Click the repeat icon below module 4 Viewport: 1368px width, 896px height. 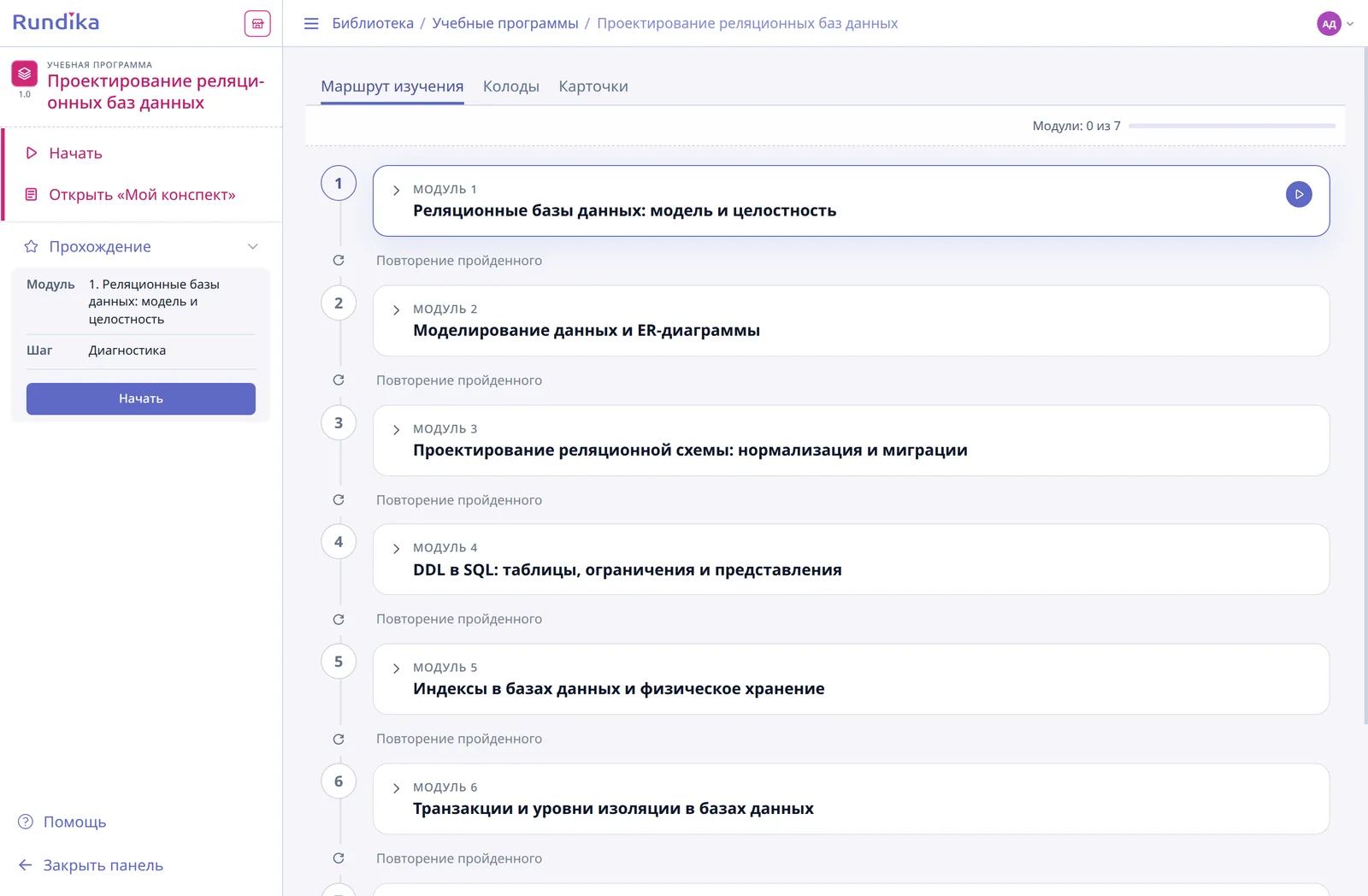click(339, 619)
